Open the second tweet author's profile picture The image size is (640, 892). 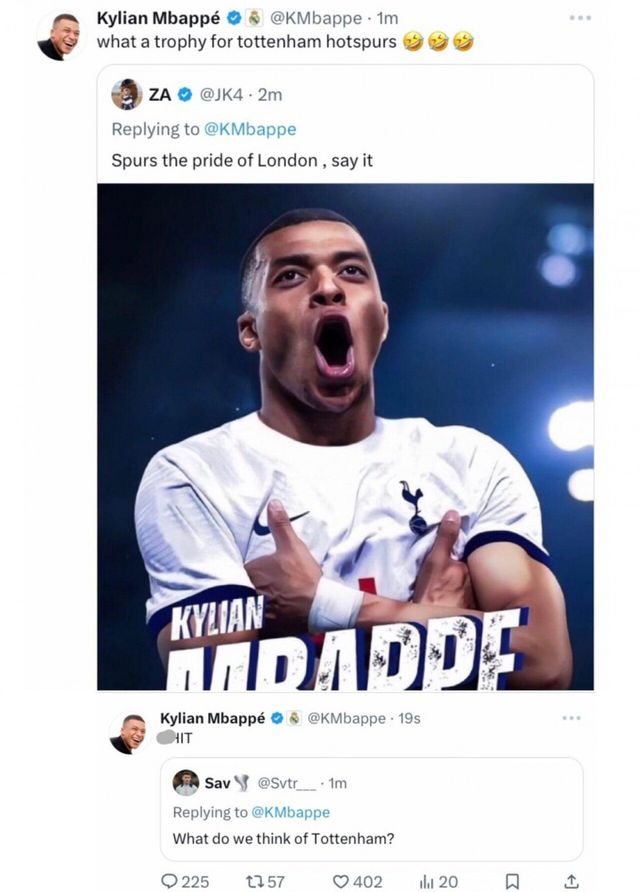[x=130, y=734]
